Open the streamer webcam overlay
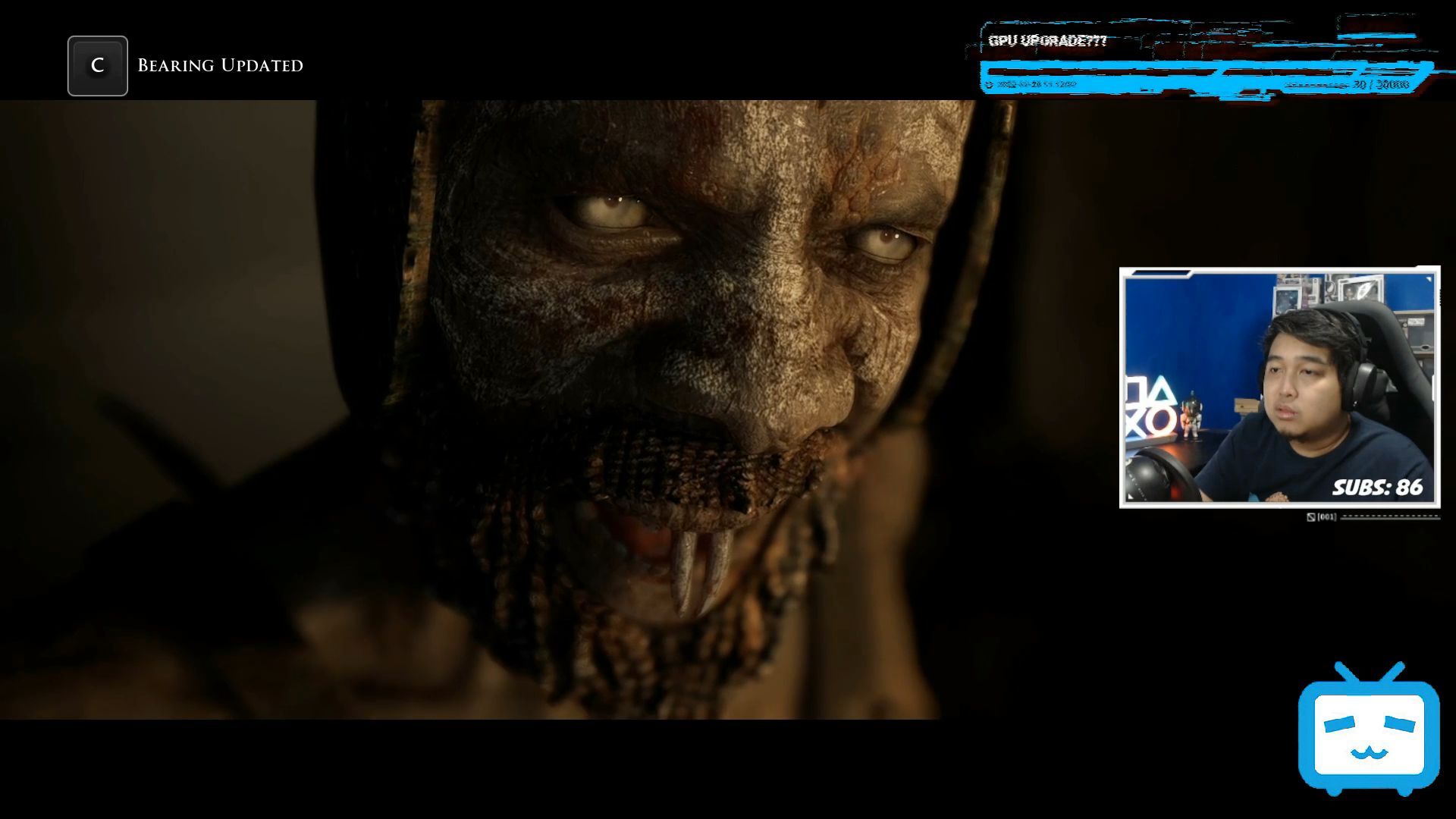Screen dimensions: 1456x819 pos(1279,387)
